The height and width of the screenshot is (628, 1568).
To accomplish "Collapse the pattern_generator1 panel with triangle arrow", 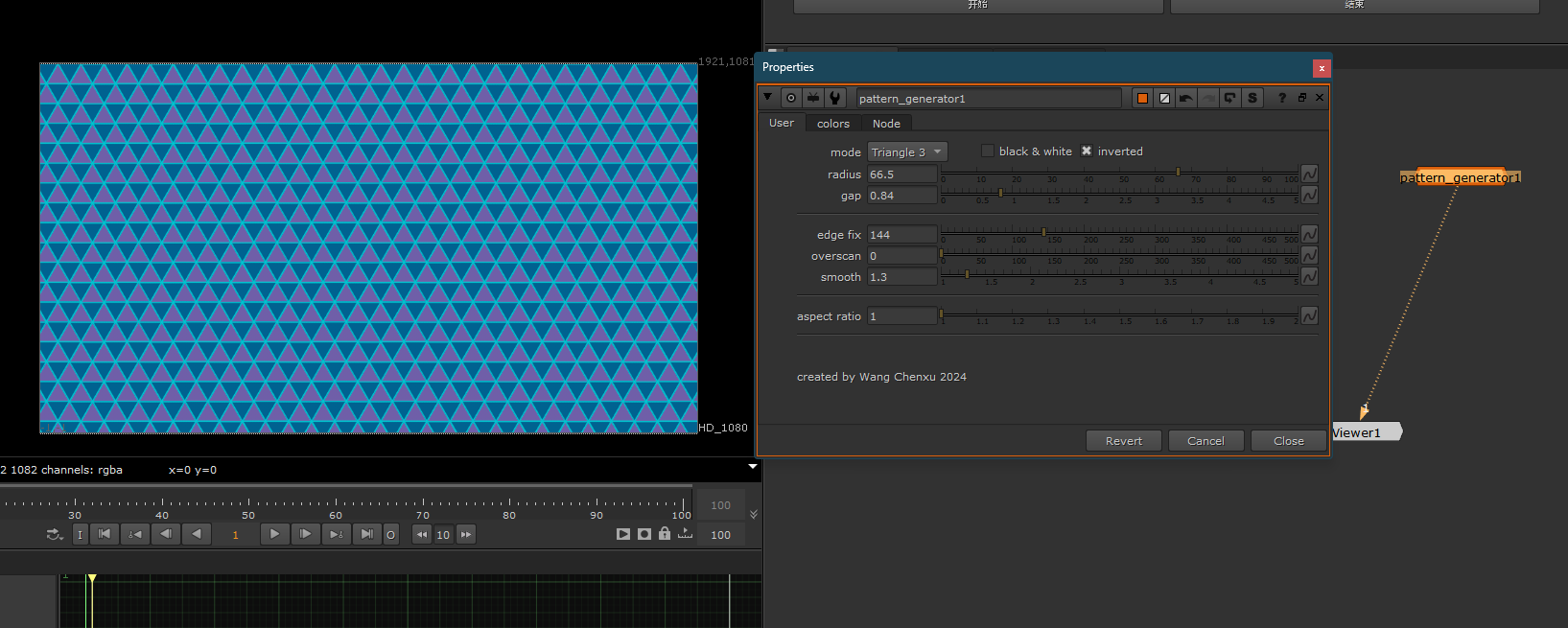I will pyautogui.click(x=767, y=97).
